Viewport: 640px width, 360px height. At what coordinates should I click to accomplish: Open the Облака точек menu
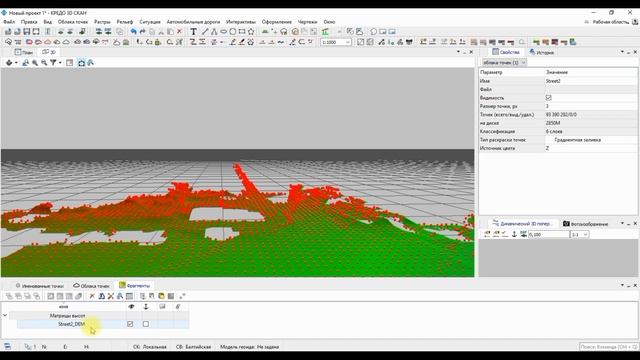point(73,22)
